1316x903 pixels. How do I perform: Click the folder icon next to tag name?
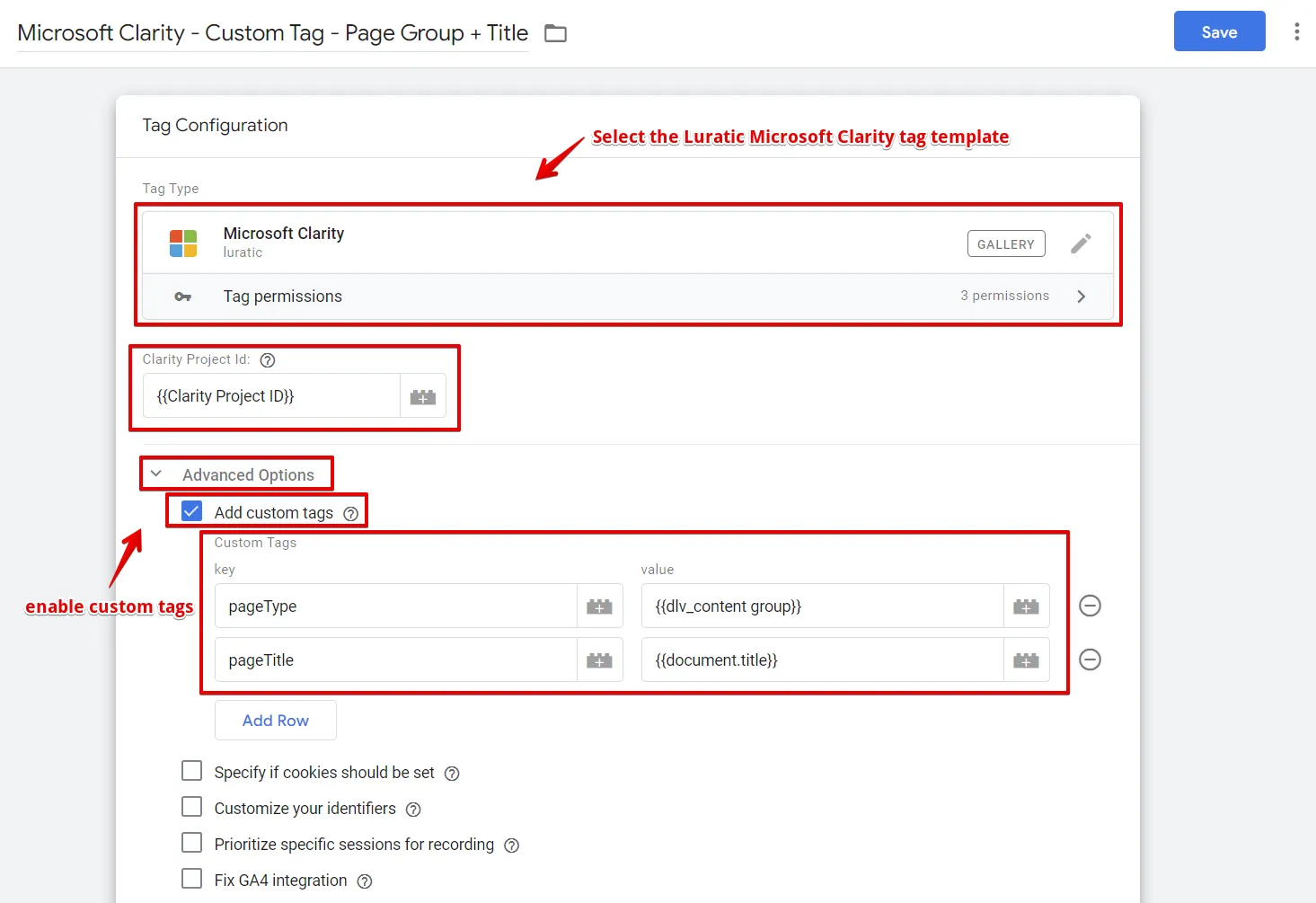tap(556, 33)
